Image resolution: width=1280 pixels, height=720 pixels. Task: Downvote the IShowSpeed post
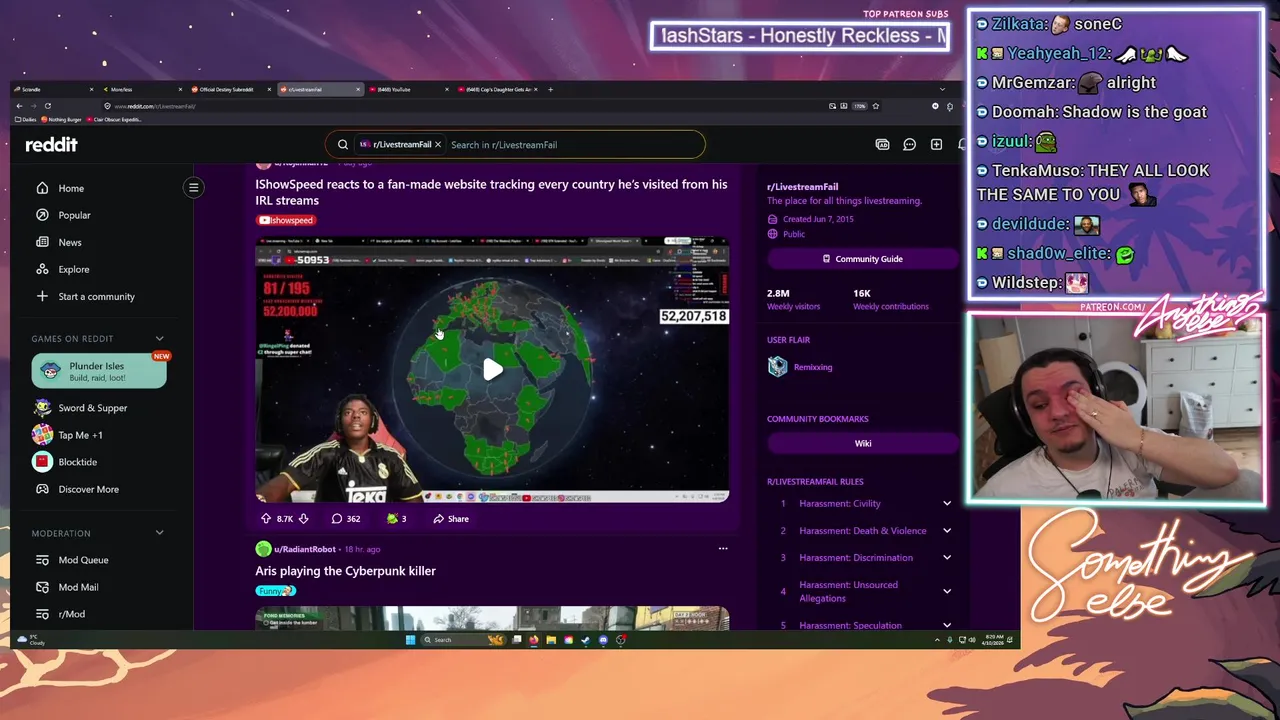coord(303,519)
